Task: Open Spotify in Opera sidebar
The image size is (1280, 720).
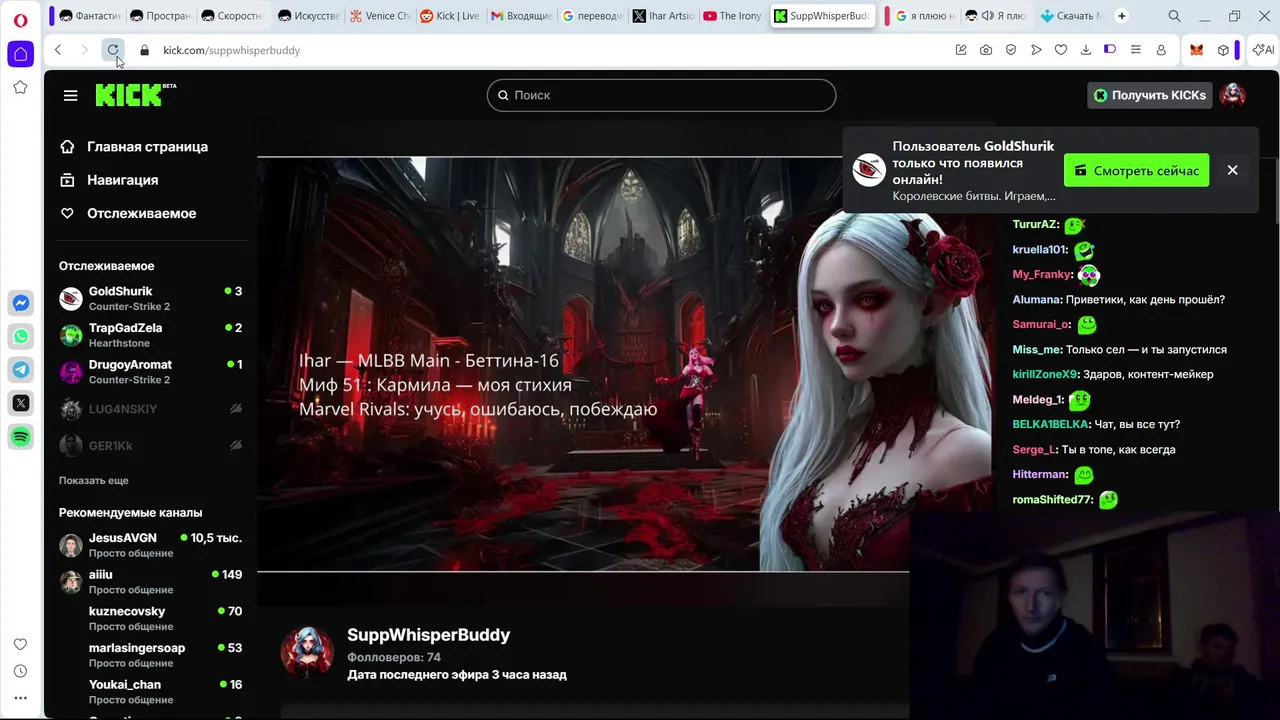Action: tap(20, 437)
